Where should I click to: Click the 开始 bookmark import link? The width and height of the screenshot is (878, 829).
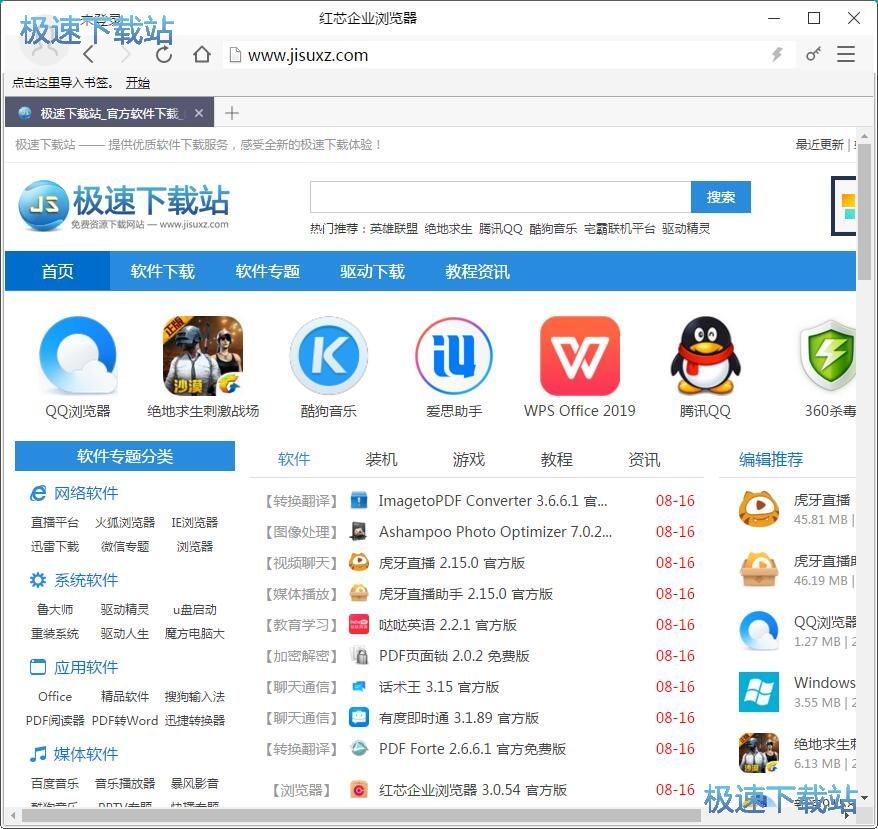(x=137, y=83)
